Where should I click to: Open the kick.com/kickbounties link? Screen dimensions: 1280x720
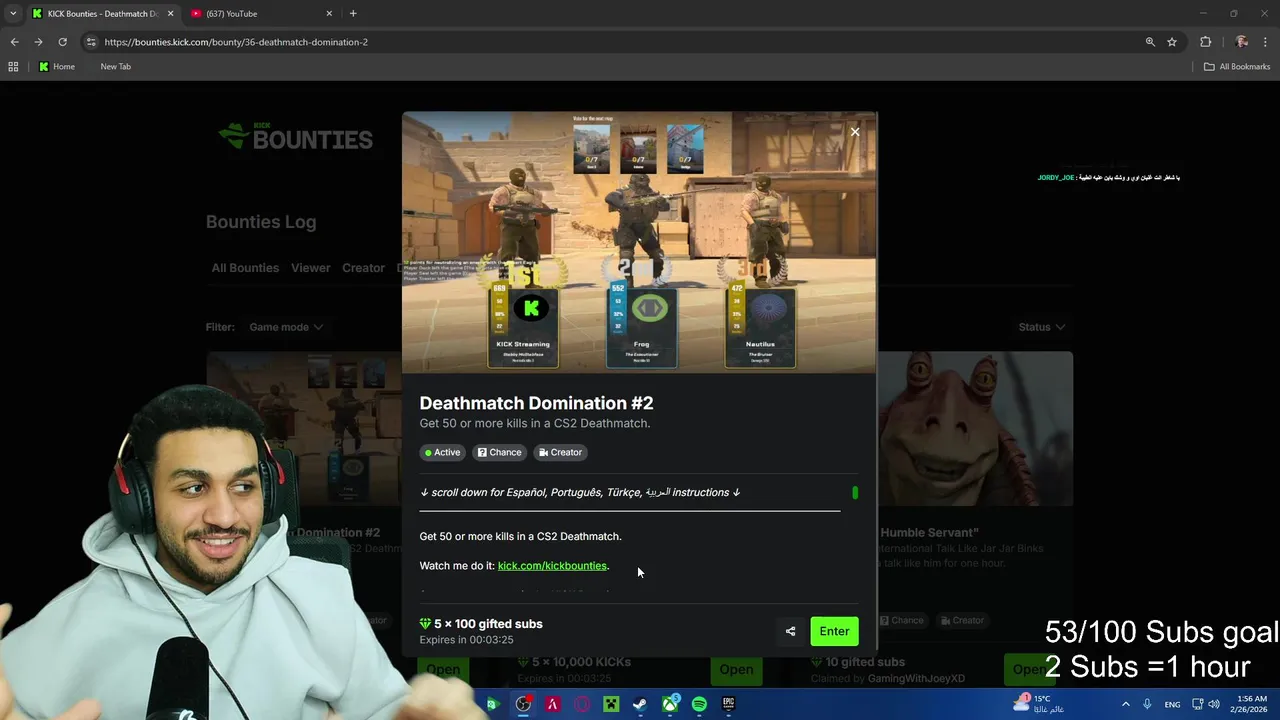[552, 566]
